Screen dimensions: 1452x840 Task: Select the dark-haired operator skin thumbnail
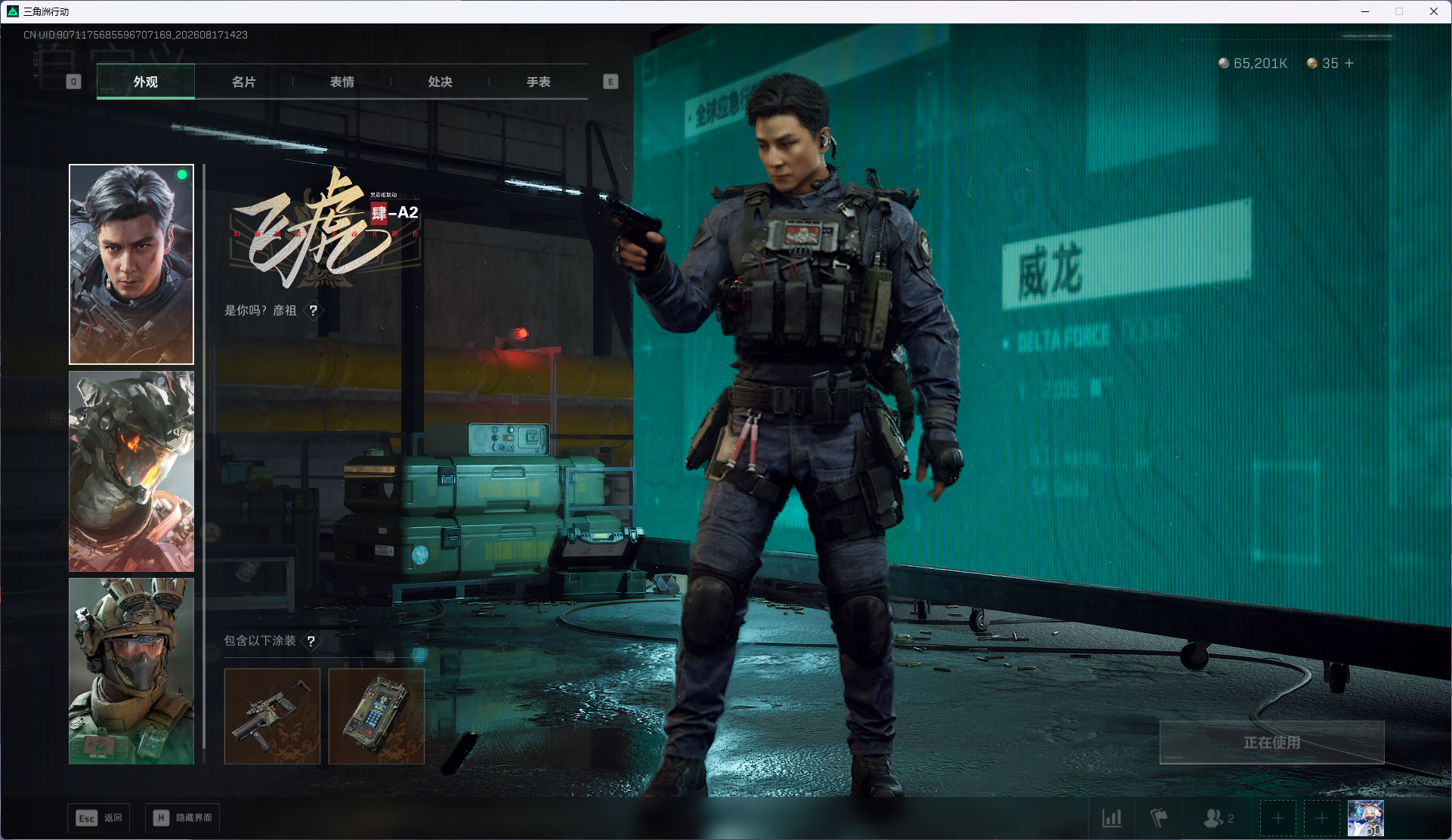[x=131, y=264]
